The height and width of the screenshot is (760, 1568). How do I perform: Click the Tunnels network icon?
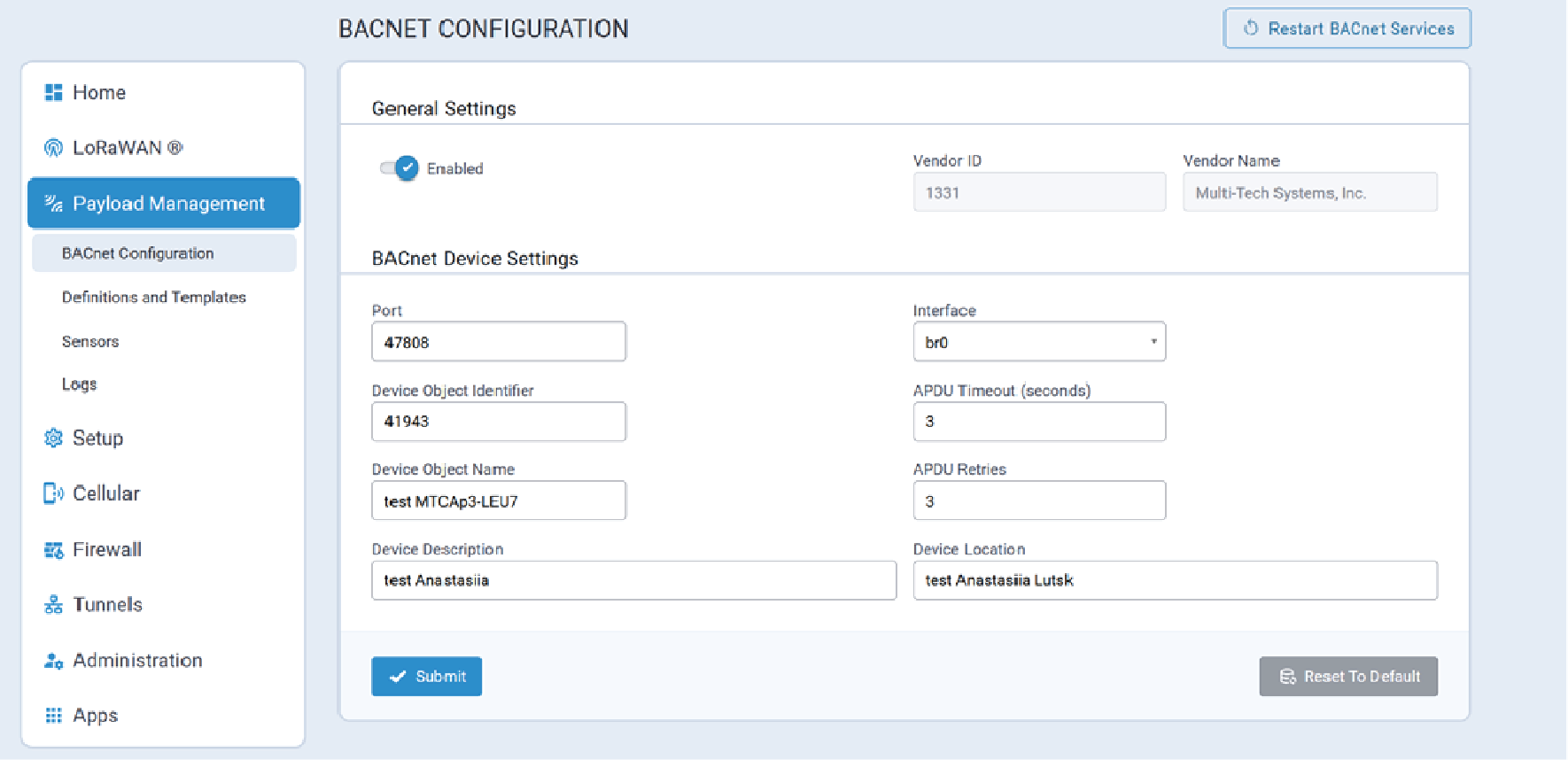click(54, 605)
